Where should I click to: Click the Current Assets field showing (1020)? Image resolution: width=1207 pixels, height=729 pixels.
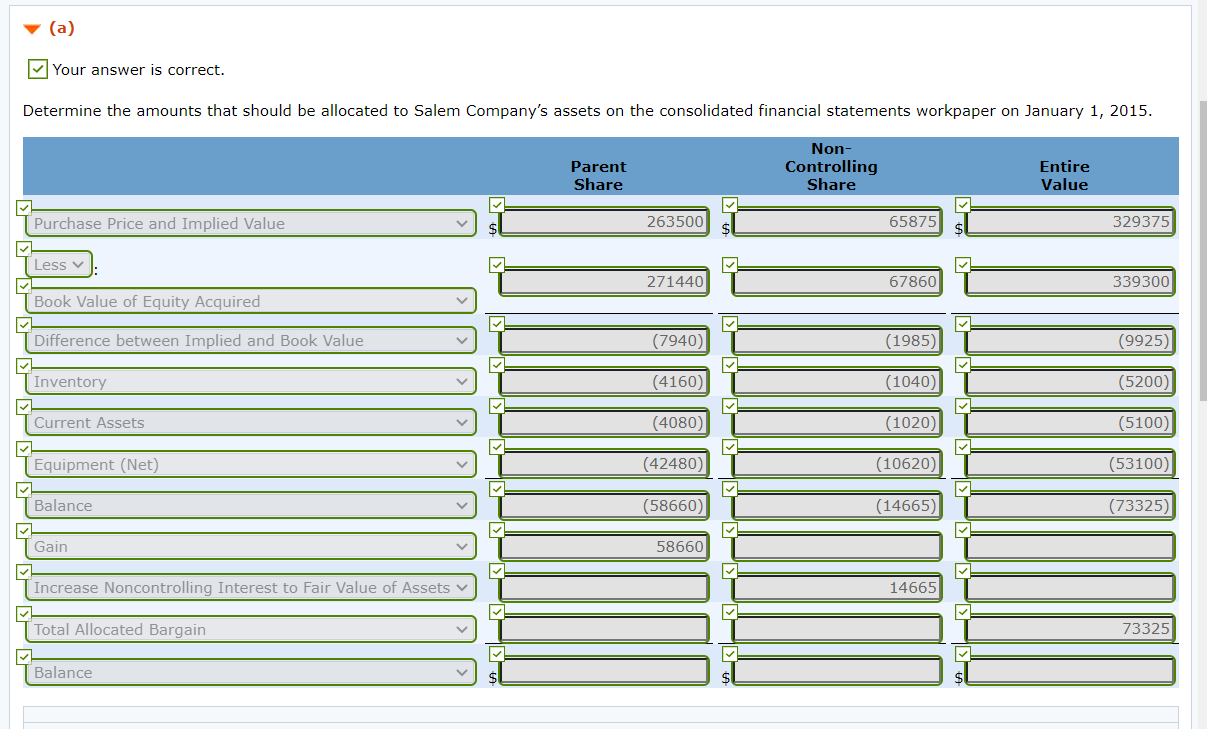pos(837,422)
